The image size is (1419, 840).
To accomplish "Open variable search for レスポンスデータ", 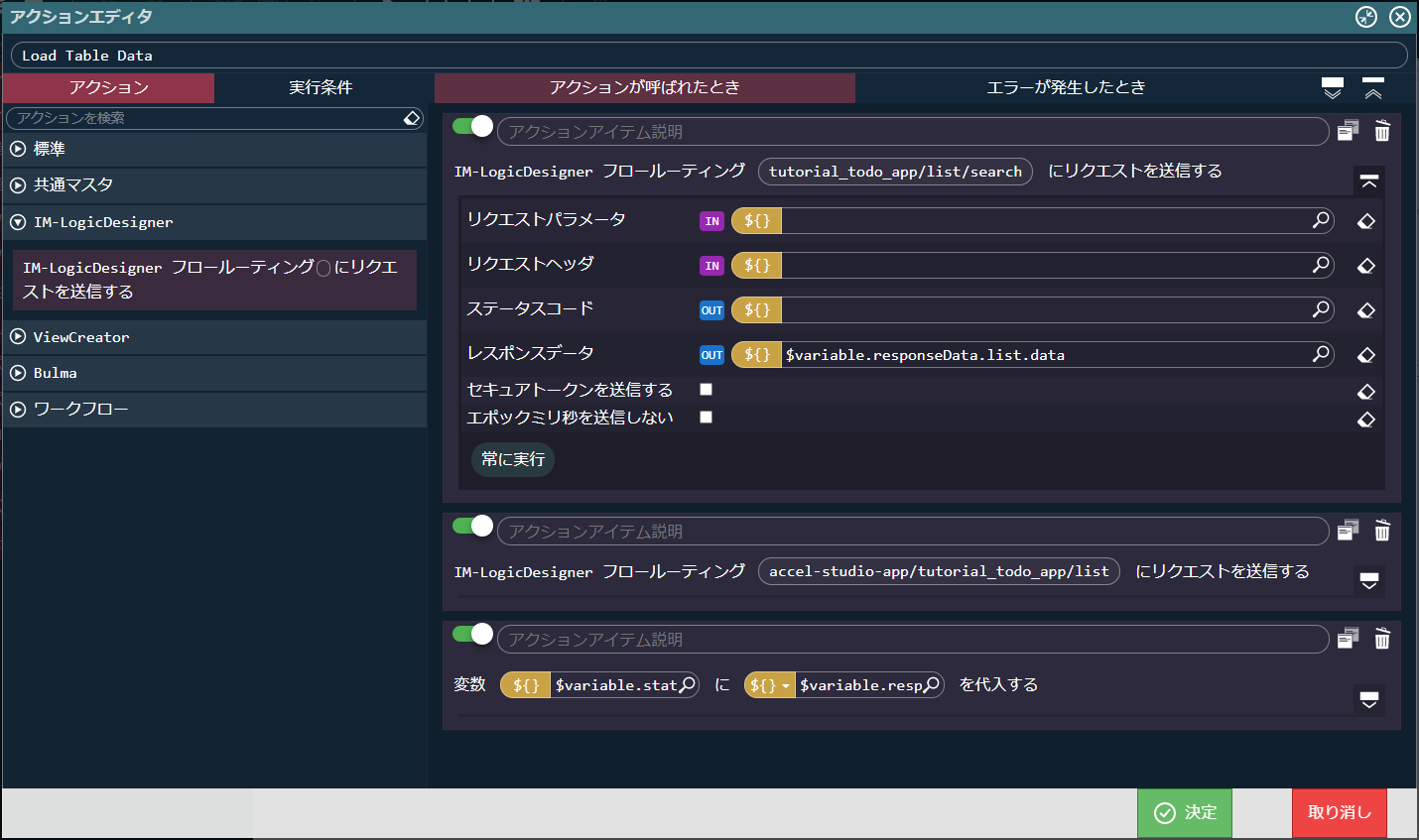I will click(x=1321, y=354).
